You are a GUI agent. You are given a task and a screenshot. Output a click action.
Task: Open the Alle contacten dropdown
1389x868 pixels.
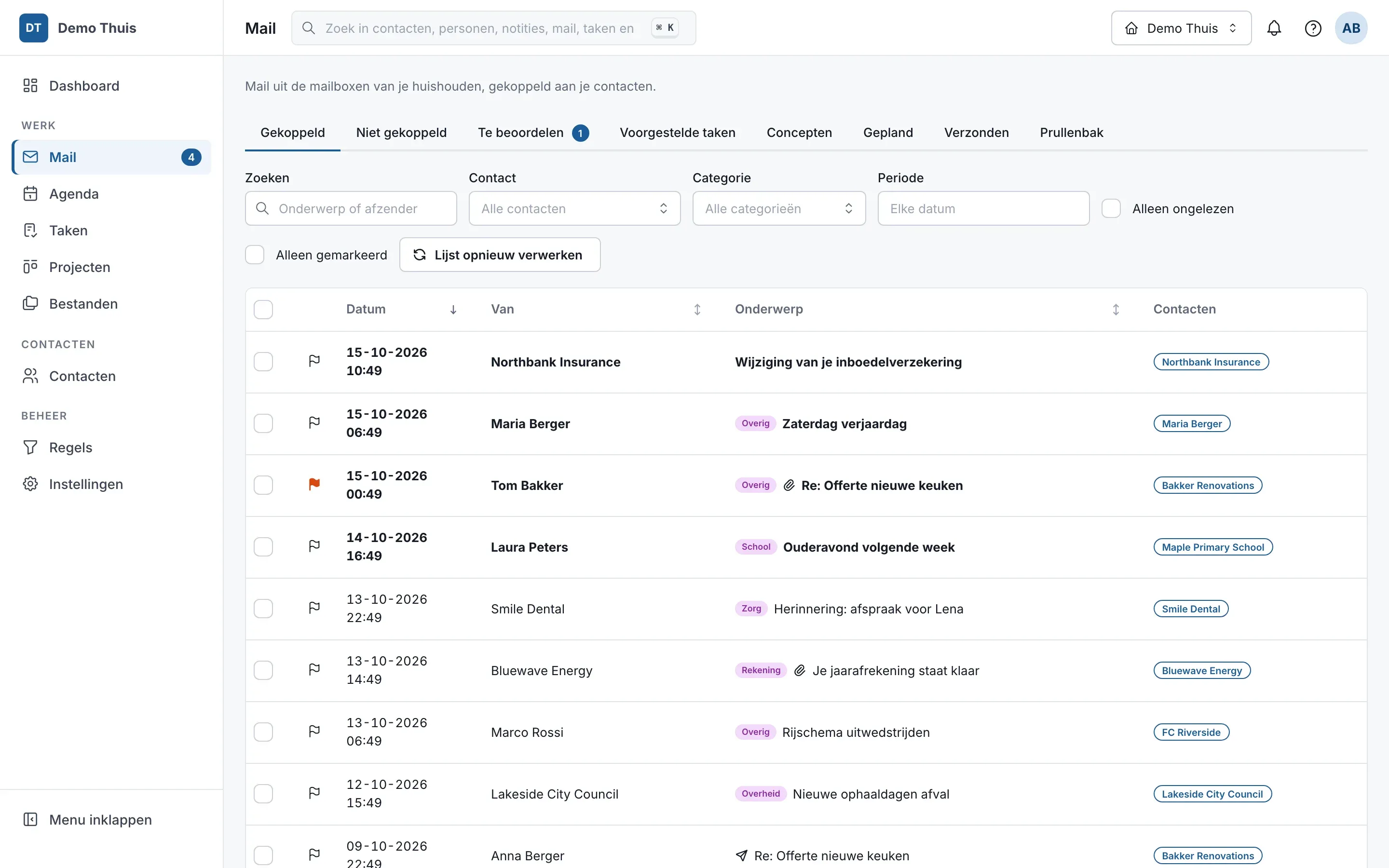pyautogui.click(x=574, y=208)
